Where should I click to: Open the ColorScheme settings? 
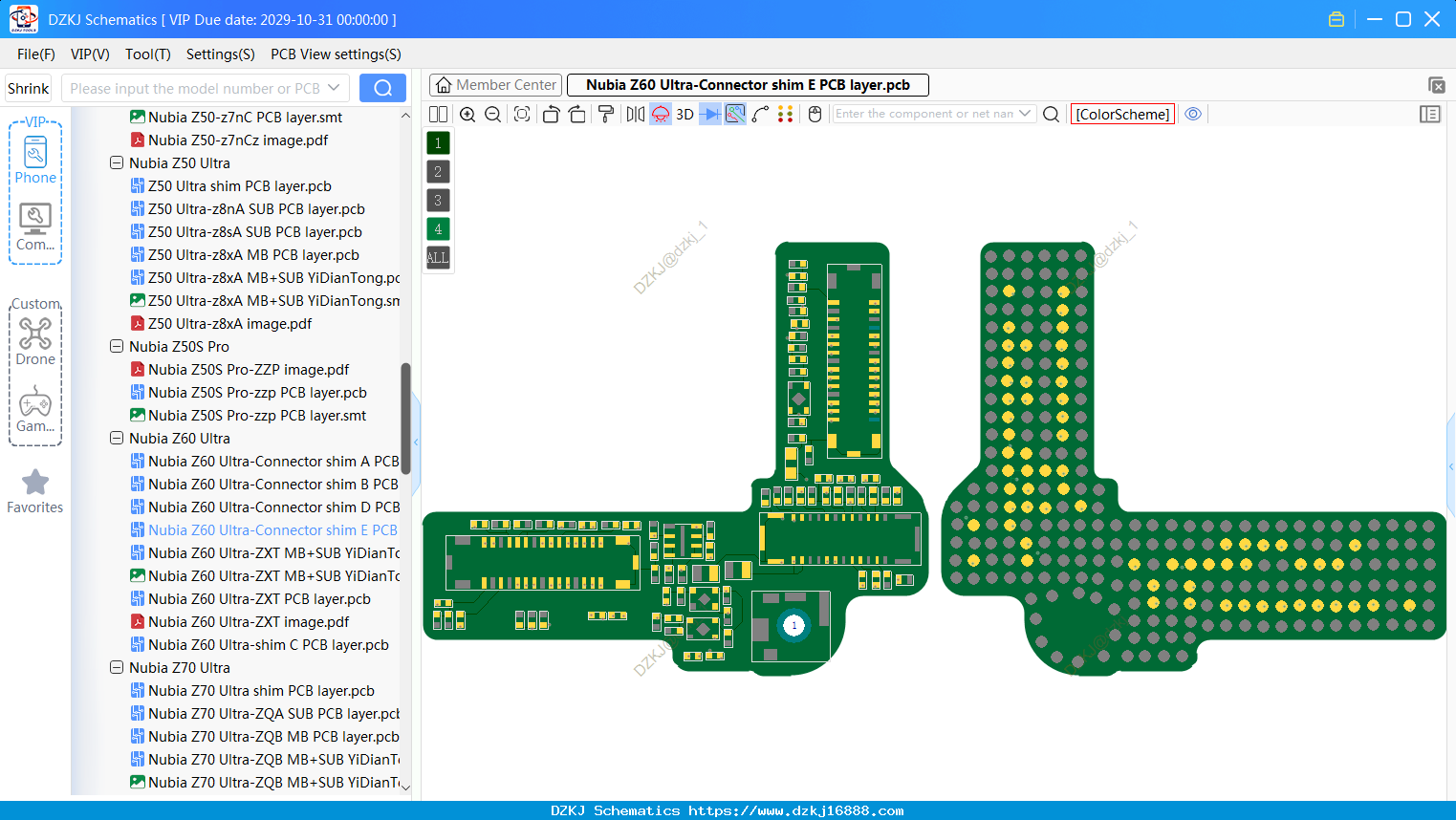(x=1122, y=114)
